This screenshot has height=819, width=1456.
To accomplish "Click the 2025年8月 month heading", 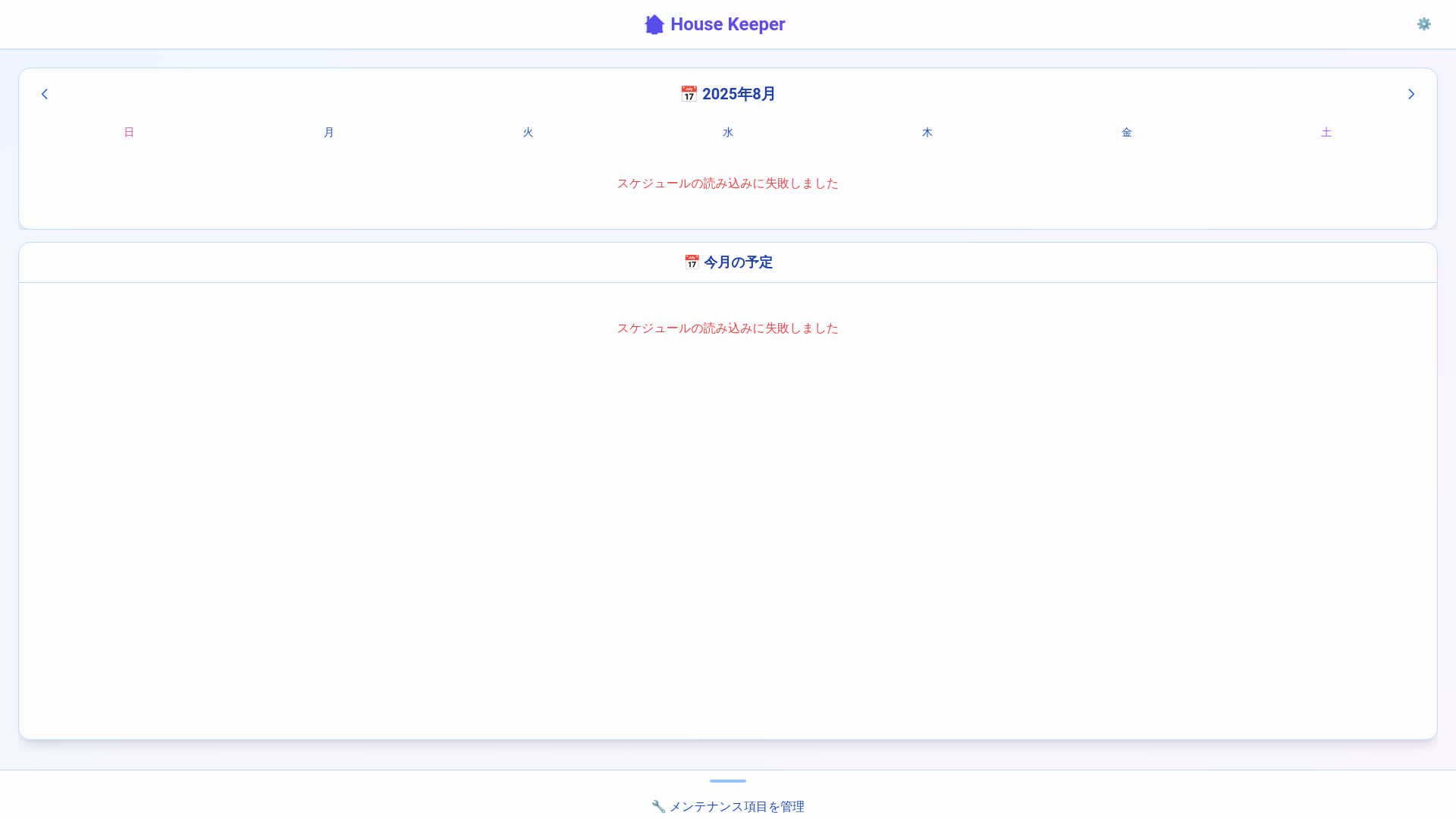I will (x=739, y=94).
